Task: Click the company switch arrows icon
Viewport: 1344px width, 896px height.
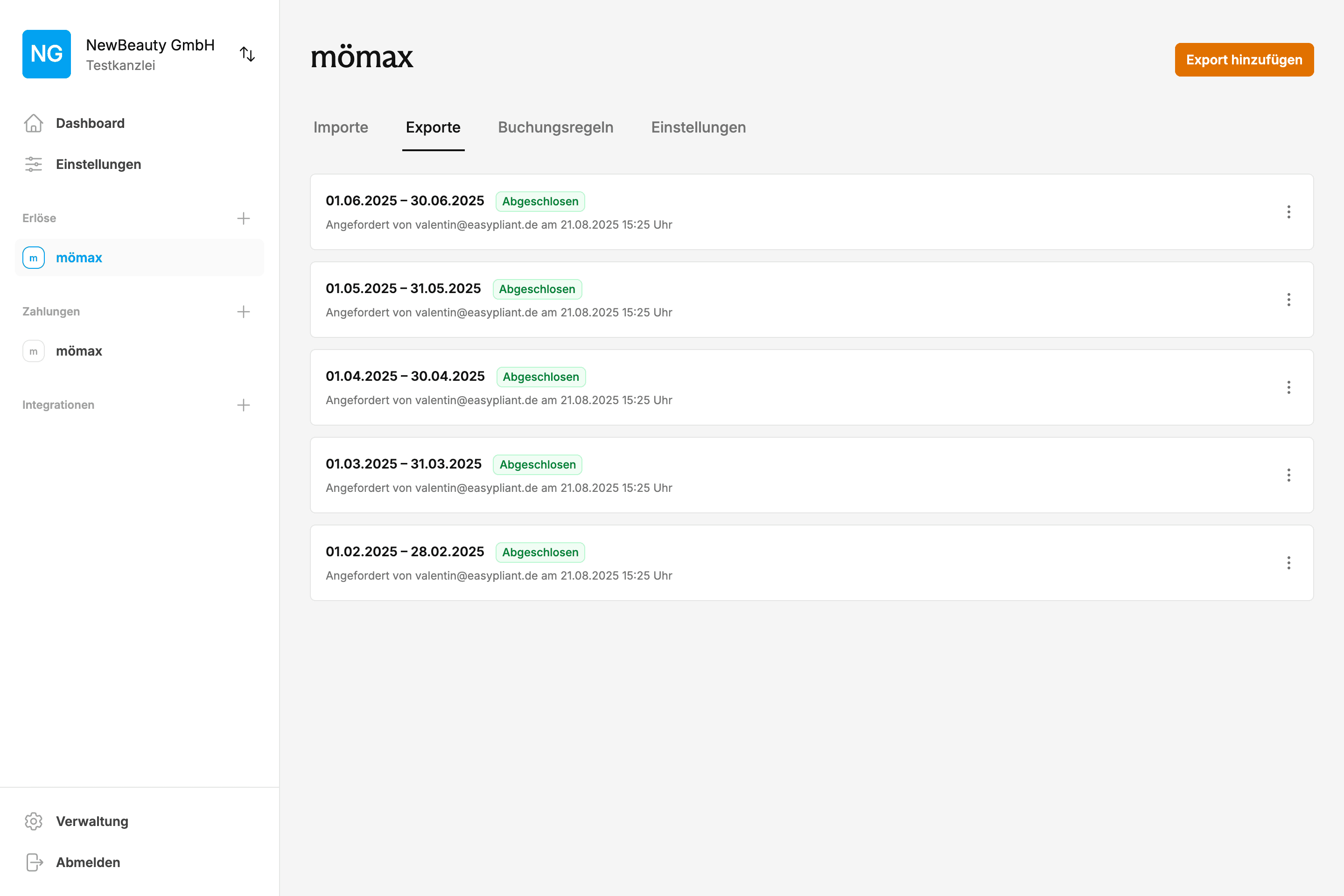Action: pos(247,54)
